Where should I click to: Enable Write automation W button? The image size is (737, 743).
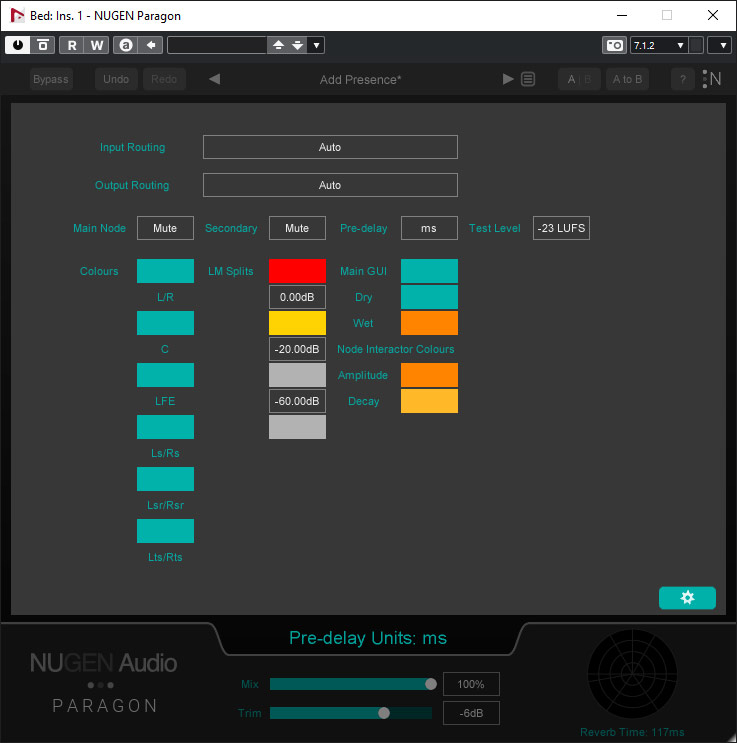[x=96, y=45]
